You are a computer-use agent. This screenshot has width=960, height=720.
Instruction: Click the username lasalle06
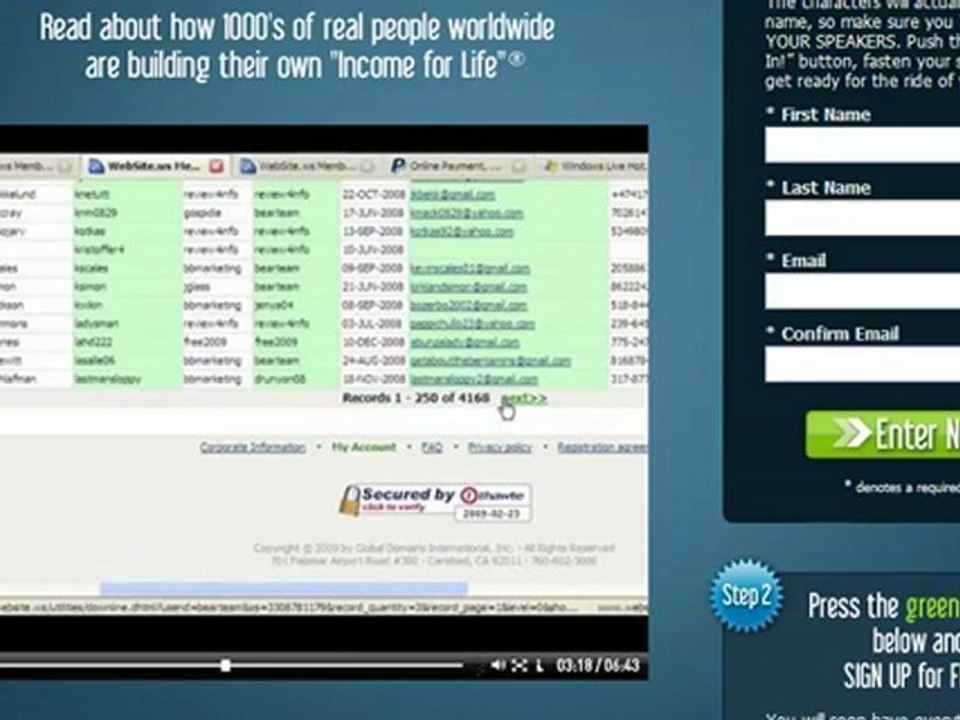click(94, 361)
